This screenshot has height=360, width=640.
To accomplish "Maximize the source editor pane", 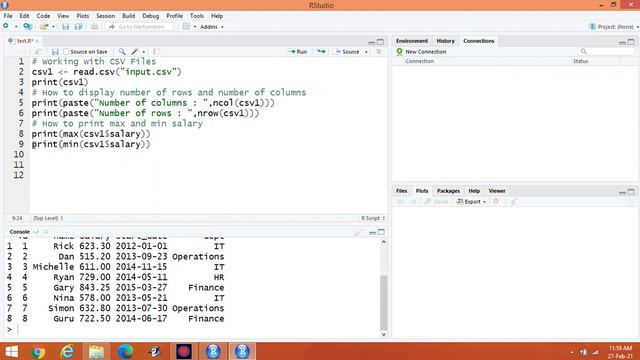I will [380, 42].
